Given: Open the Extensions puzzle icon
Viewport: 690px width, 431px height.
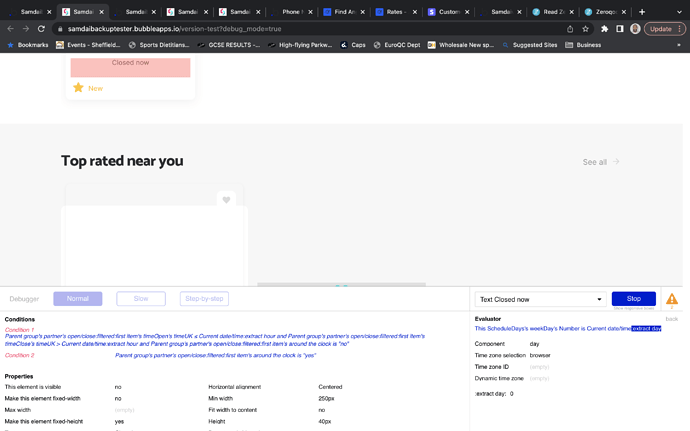Looking at the screenshot, I should pos(604,29).
